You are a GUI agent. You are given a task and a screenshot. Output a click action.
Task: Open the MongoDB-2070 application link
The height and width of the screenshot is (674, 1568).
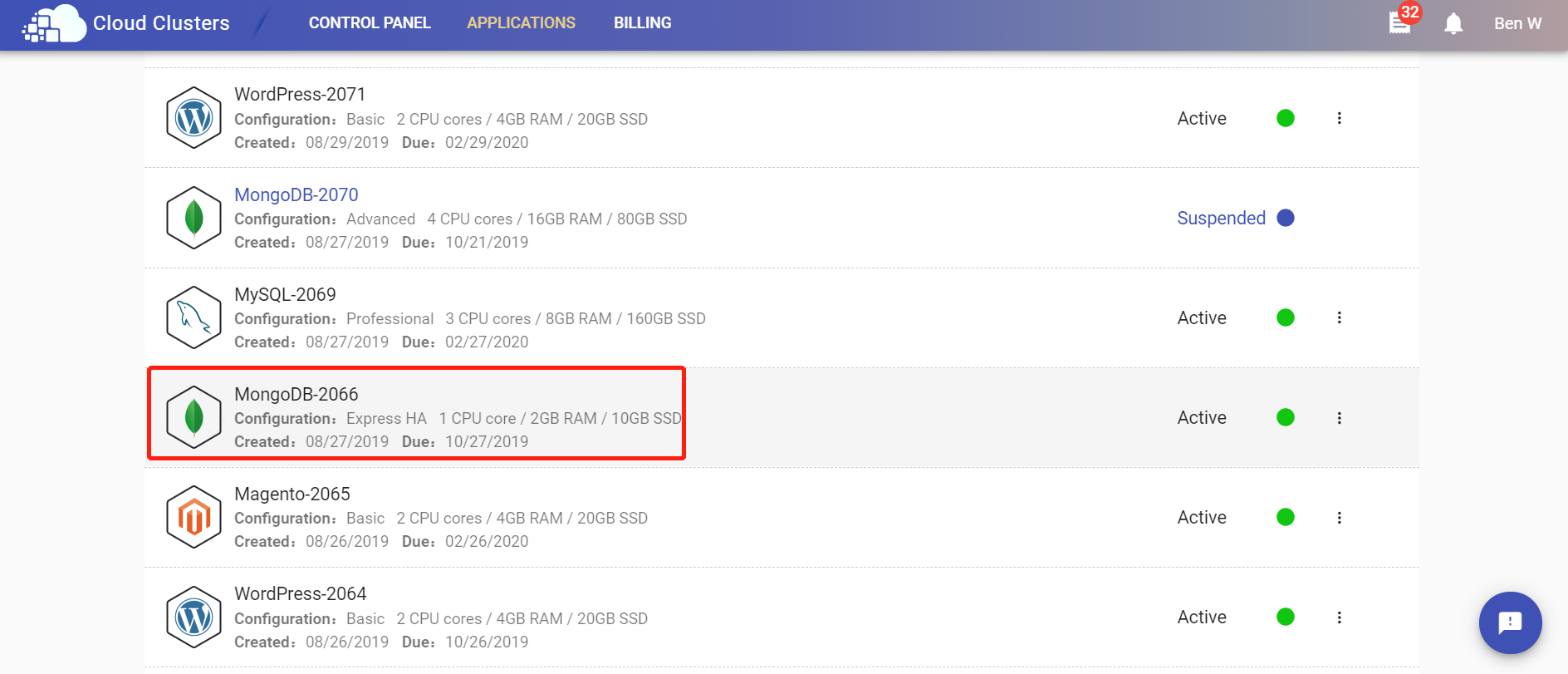click(296, 194)
